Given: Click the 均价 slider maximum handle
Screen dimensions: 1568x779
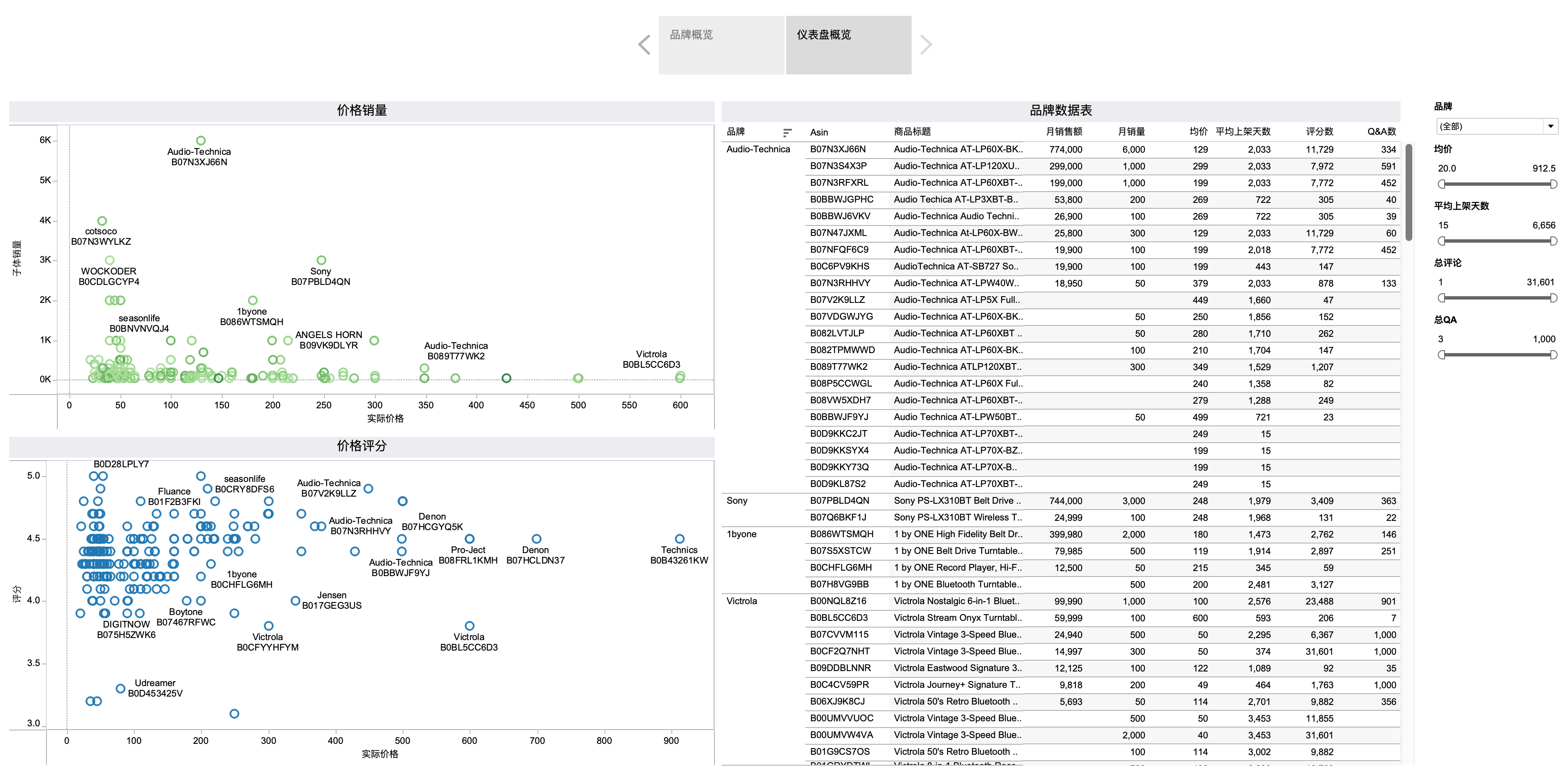Looking at the screenshot, I should (x=1553, y=184).
